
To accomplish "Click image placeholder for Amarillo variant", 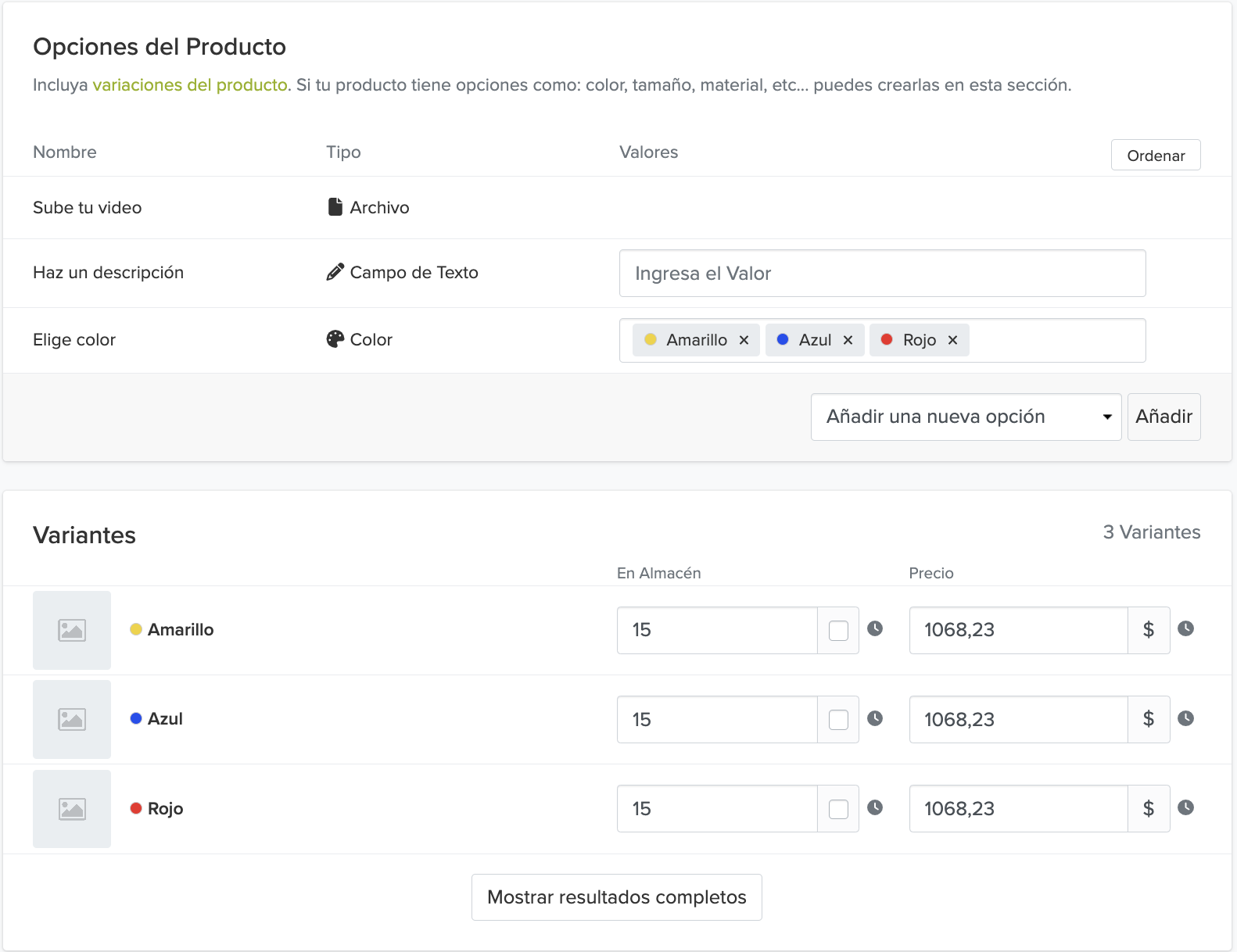I will point(72,630).
